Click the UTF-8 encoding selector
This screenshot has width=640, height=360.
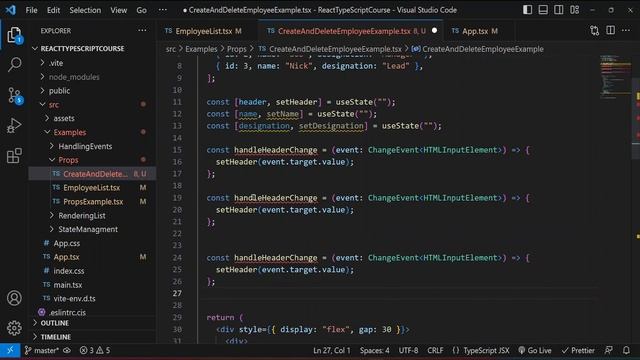408,350
